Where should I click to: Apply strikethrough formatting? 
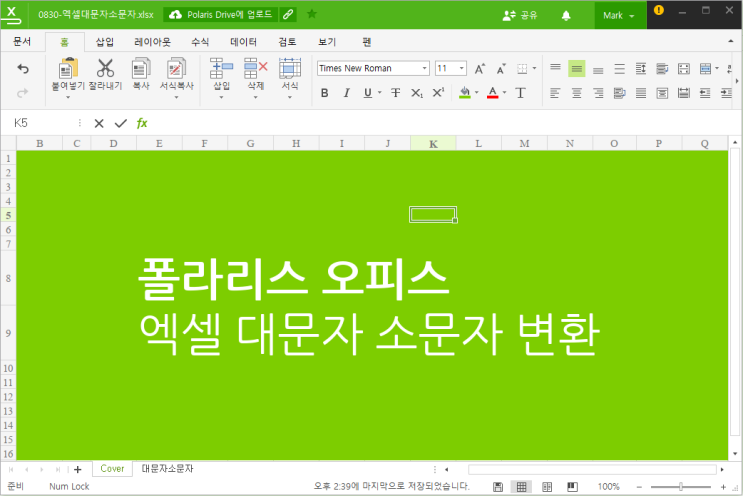tap(395, 93)
